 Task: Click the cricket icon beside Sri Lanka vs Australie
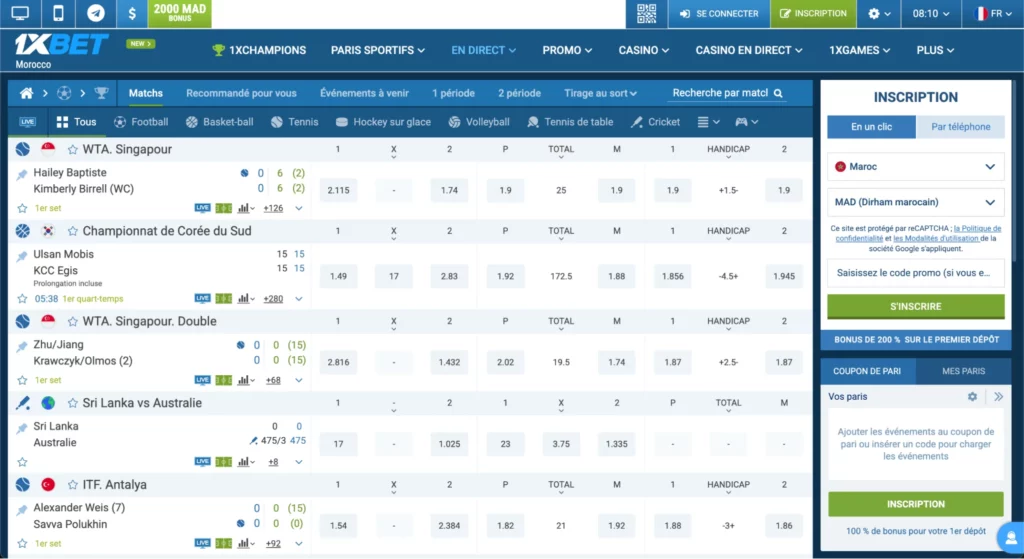coord(23,403)
